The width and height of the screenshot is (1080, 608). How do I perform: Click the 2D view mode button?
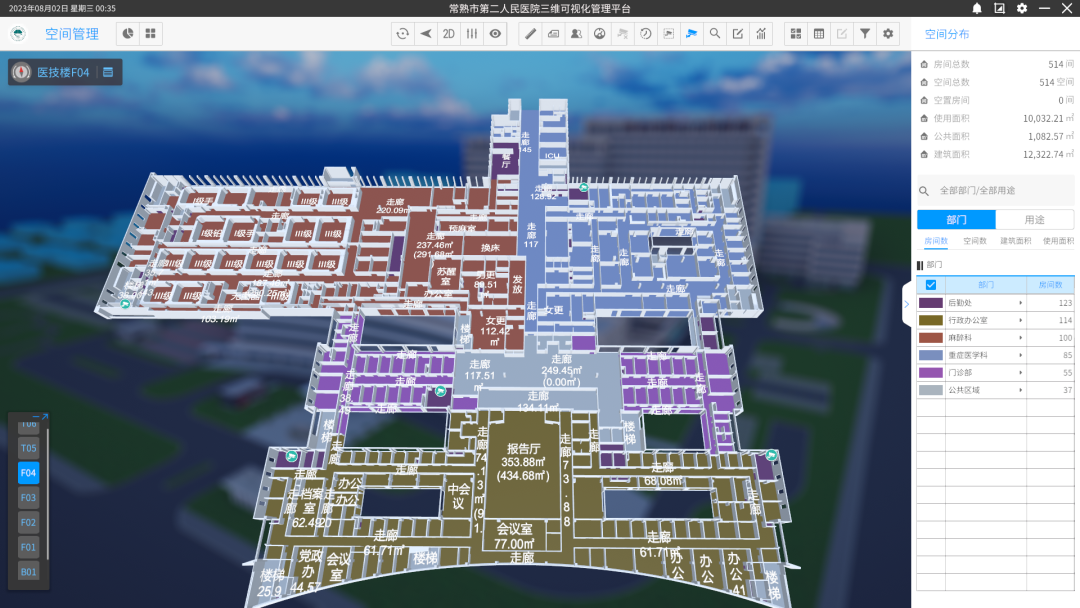[449, 34]
